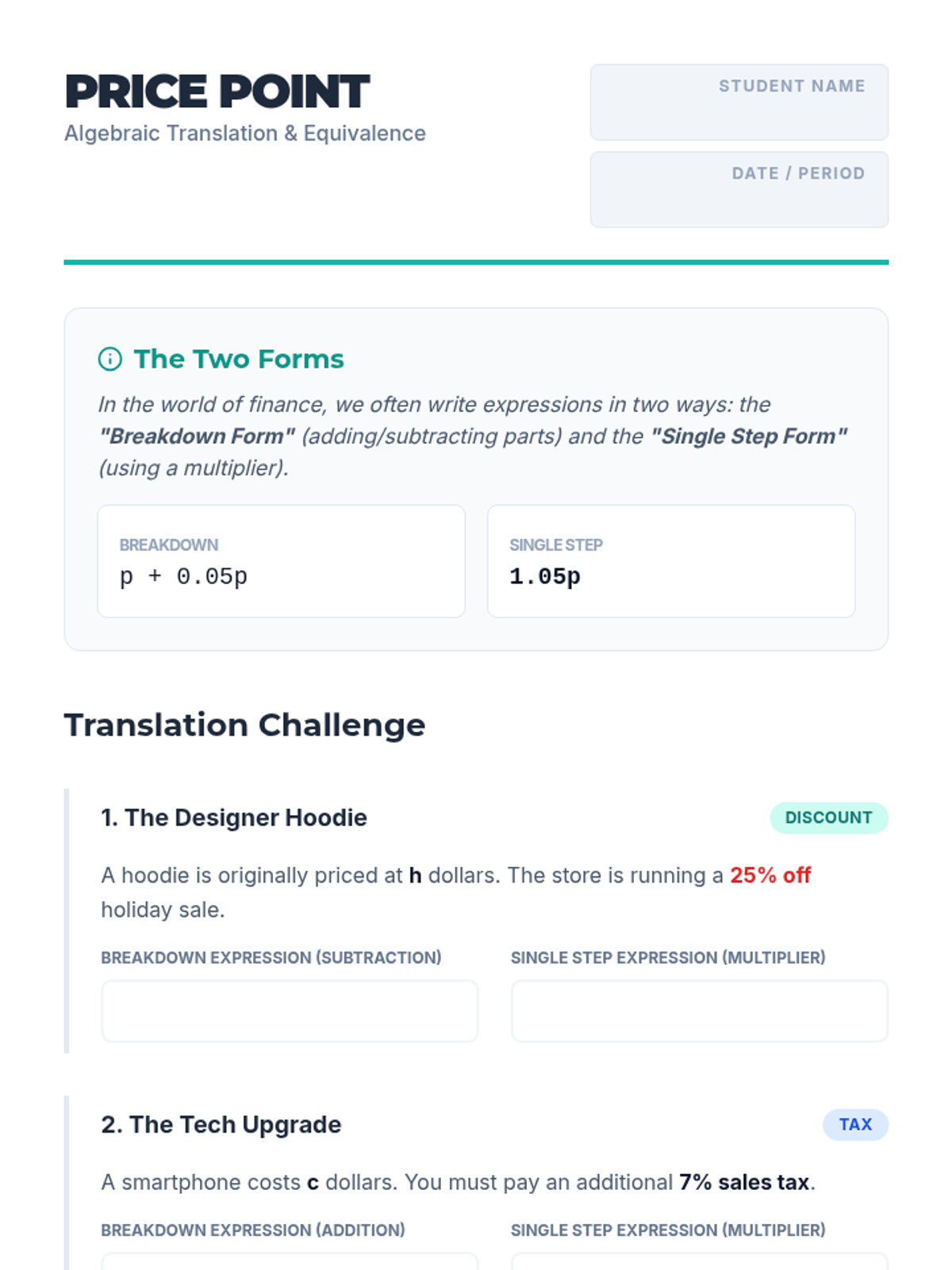Image resolution: width=952 pixels, height=1270 pixels.
Task: Click the TAX badge on problem 2
Action: tap(855, 1125)
